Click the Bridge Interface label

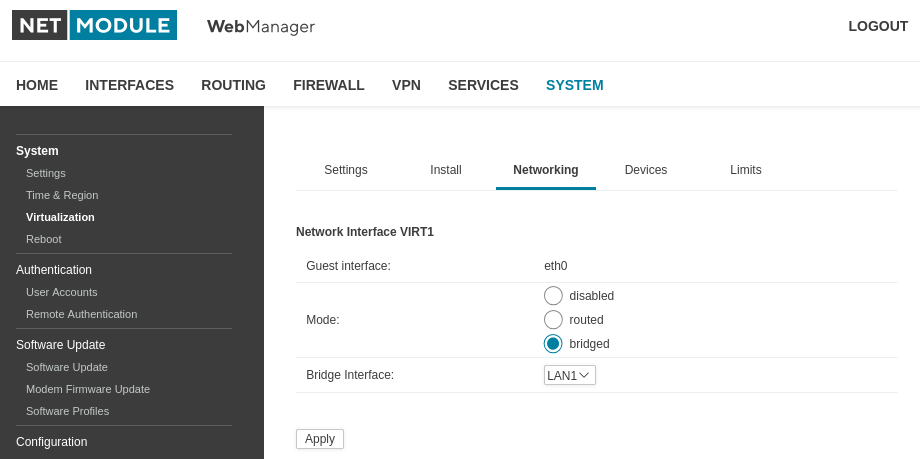[x=350, y=375]
